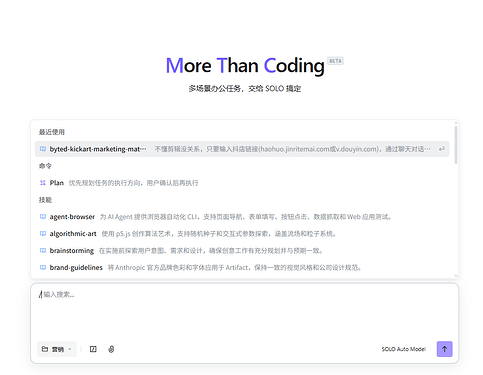Screen dimensions: 483x375
Task: Click the book icon beside algorithmic-art
Action: tap(43, 234)
